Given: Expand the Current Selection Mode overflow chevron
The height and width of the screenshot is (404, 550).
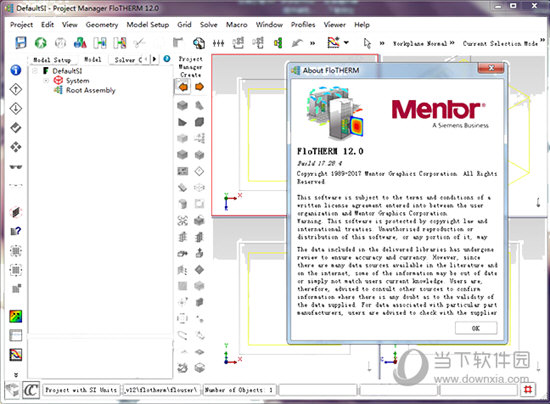Looking at the screenshot, I should point(543,40).
